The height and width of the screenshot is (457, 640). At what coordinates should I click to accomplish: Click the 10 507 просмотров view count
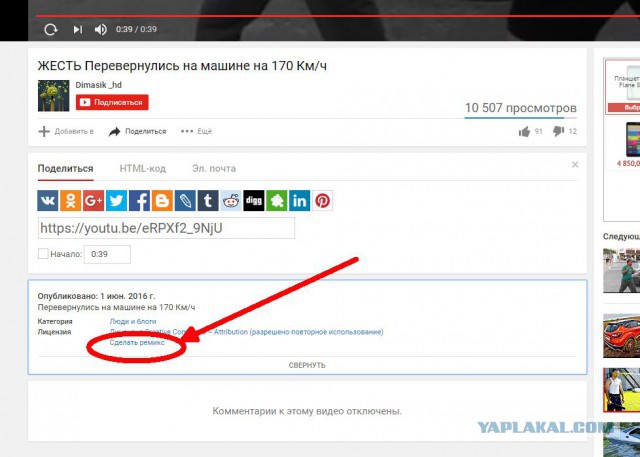pyautogui.click(x=521, y=108)
